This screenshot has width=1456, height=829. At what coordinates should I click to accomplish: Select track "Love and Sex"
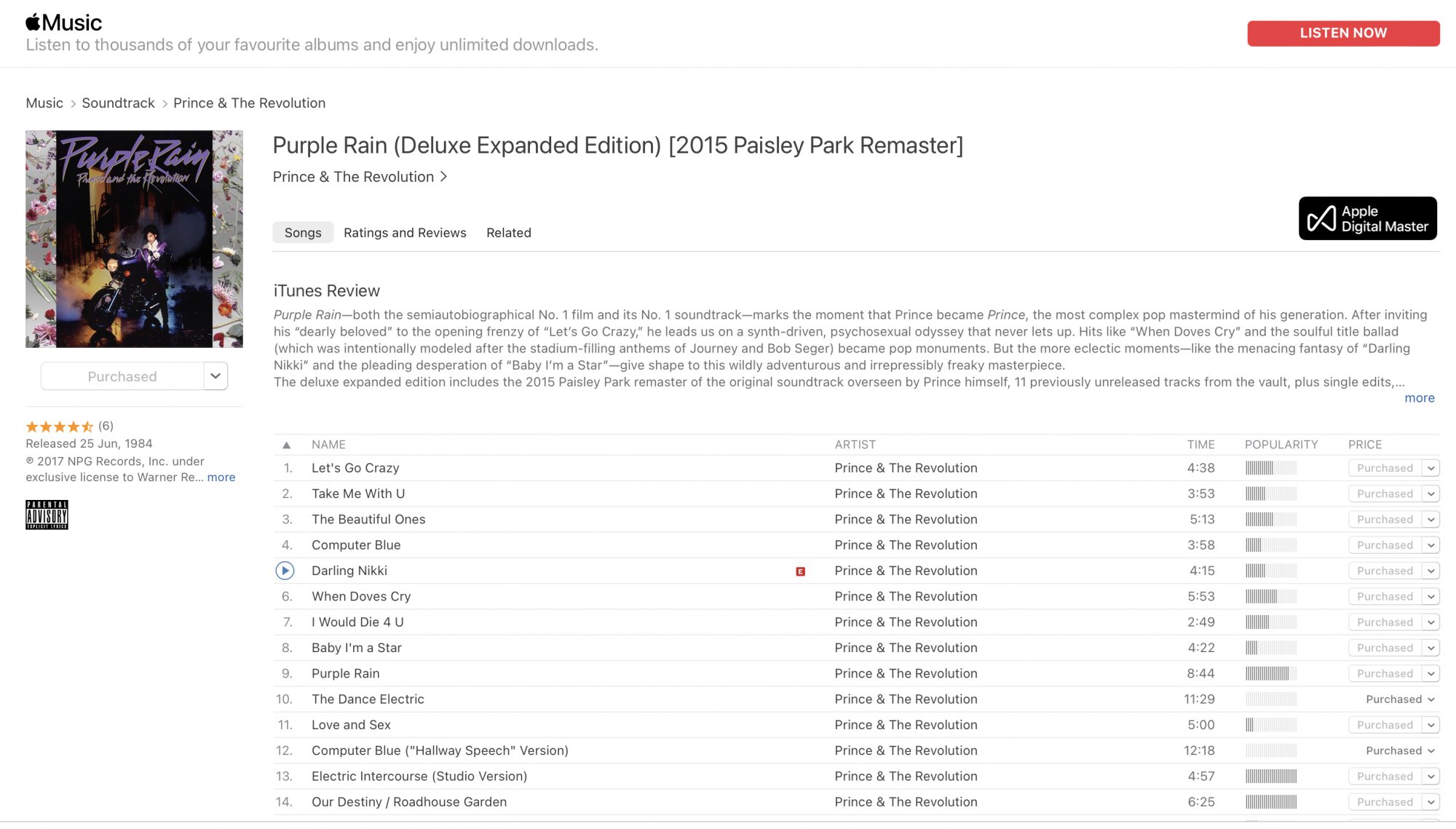tap(351, 725)
